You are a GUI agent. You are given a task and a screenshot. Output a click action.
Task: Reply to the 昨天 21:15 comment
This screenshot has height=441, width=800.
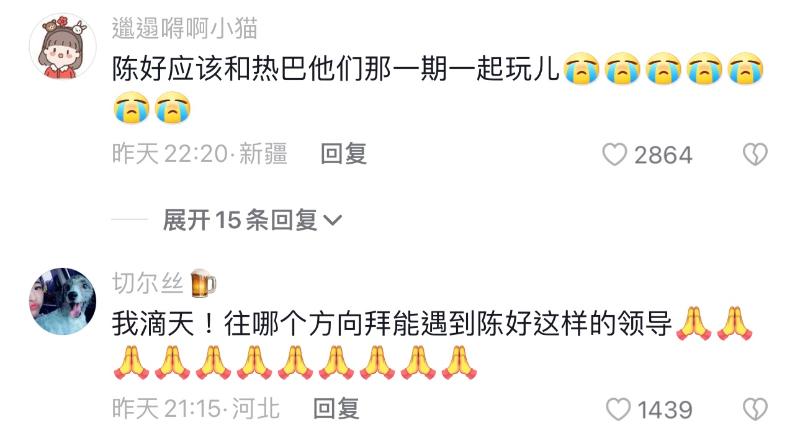pyautogui.click(x=336, y=409)
